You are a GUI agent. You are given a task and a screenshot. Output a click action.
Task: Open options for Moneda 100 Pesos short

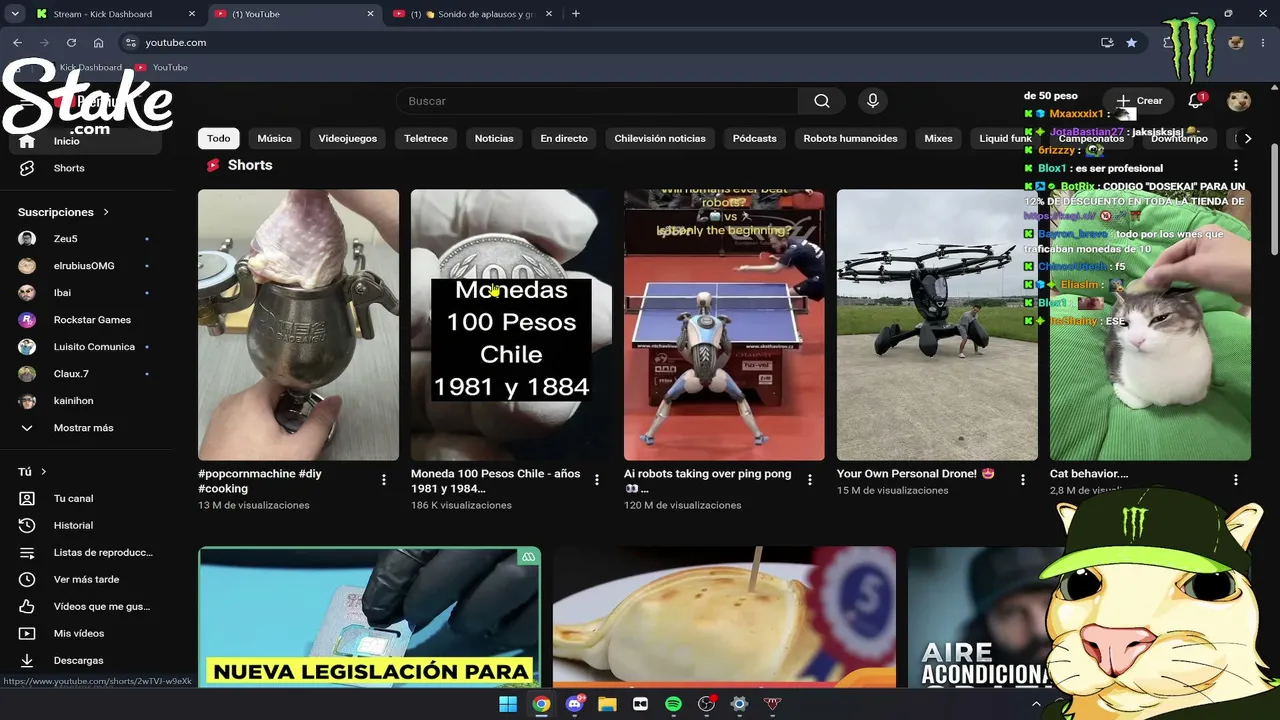[597, 480]
